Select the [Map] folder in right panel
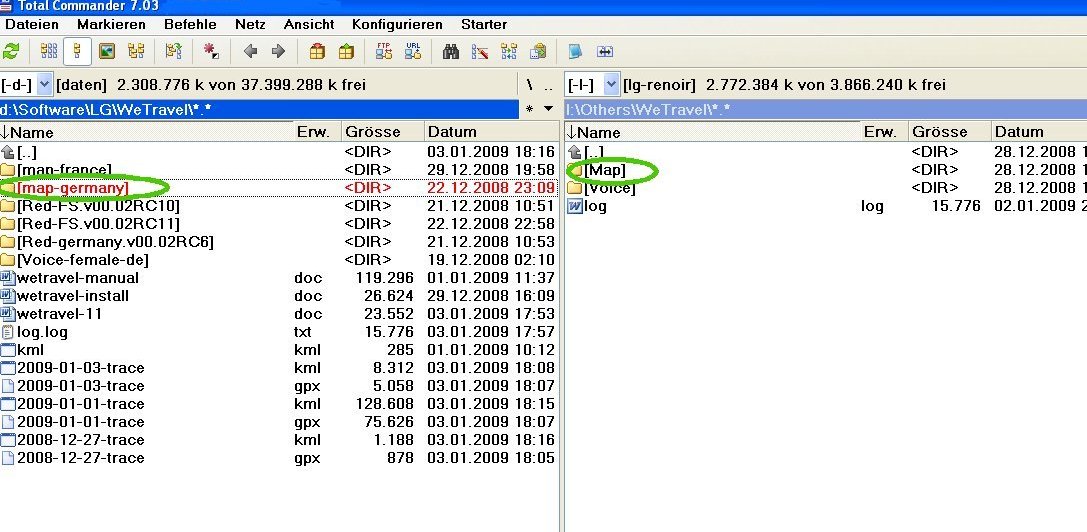The height and width of the screenshot is (532, 1087). [x=826, y=170]
